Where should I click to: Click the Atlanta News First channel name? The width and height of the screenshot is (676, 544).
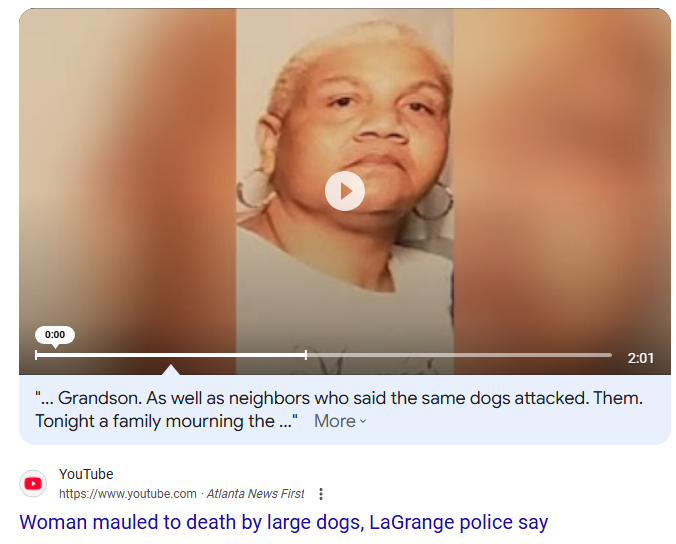click(255, 494)
